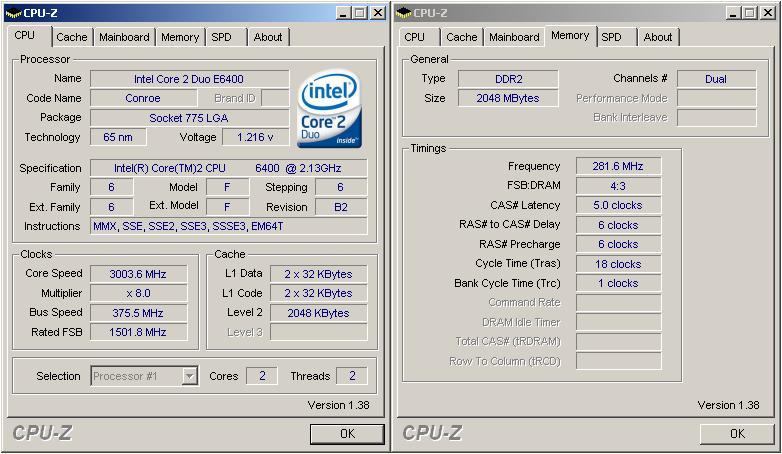Open About tab in right window
Viewport: 782px width, 454px height.
658,37
